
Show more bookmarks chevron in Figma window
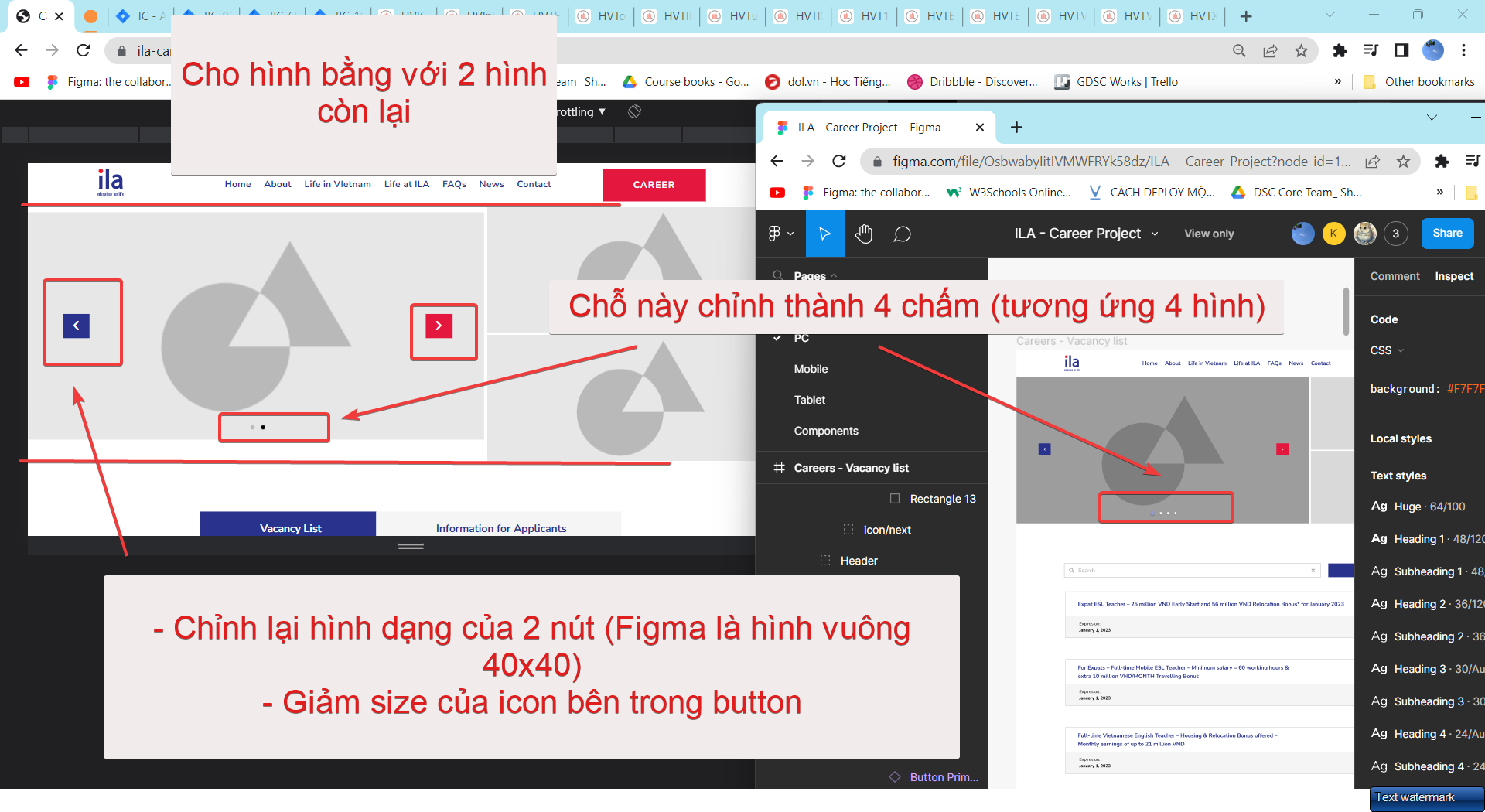tap(1439, 193)
